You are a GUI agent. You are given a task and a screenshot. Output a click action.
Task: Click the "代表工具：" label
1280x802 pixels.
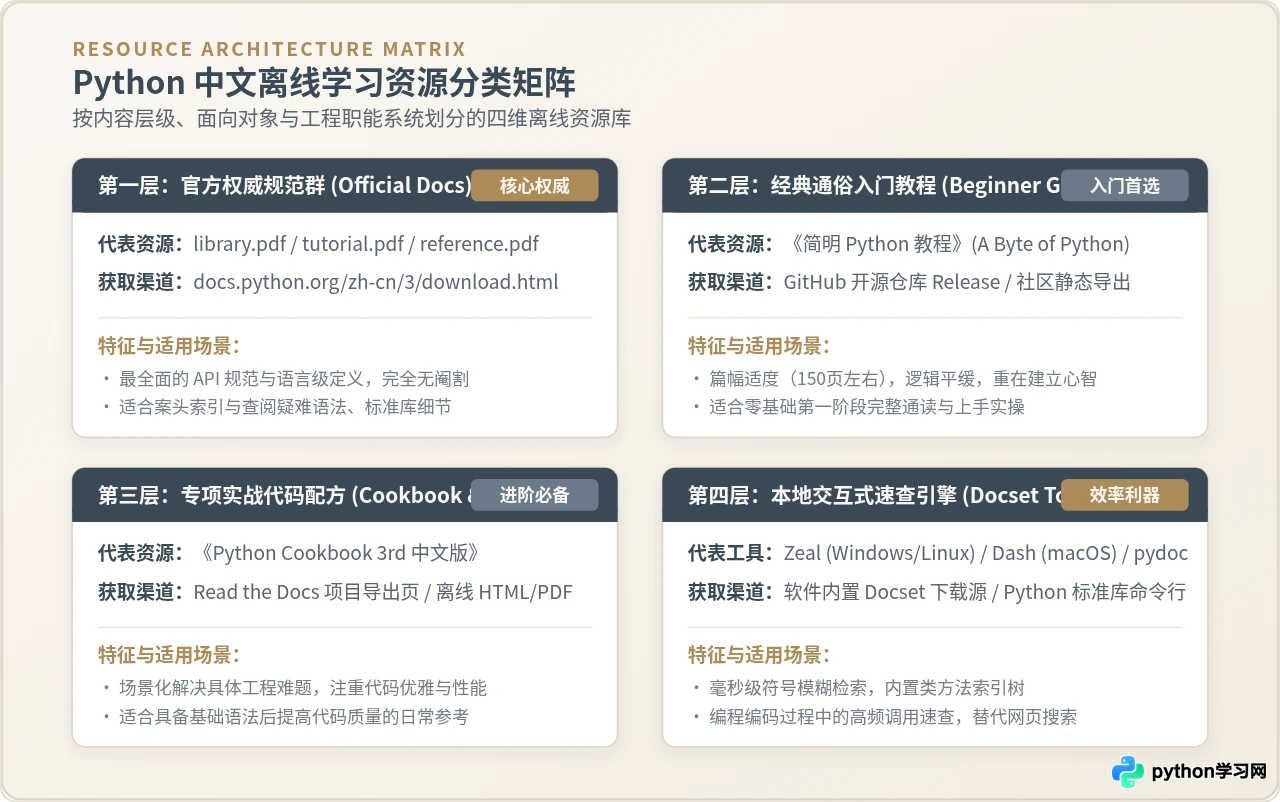pos(731,553)
